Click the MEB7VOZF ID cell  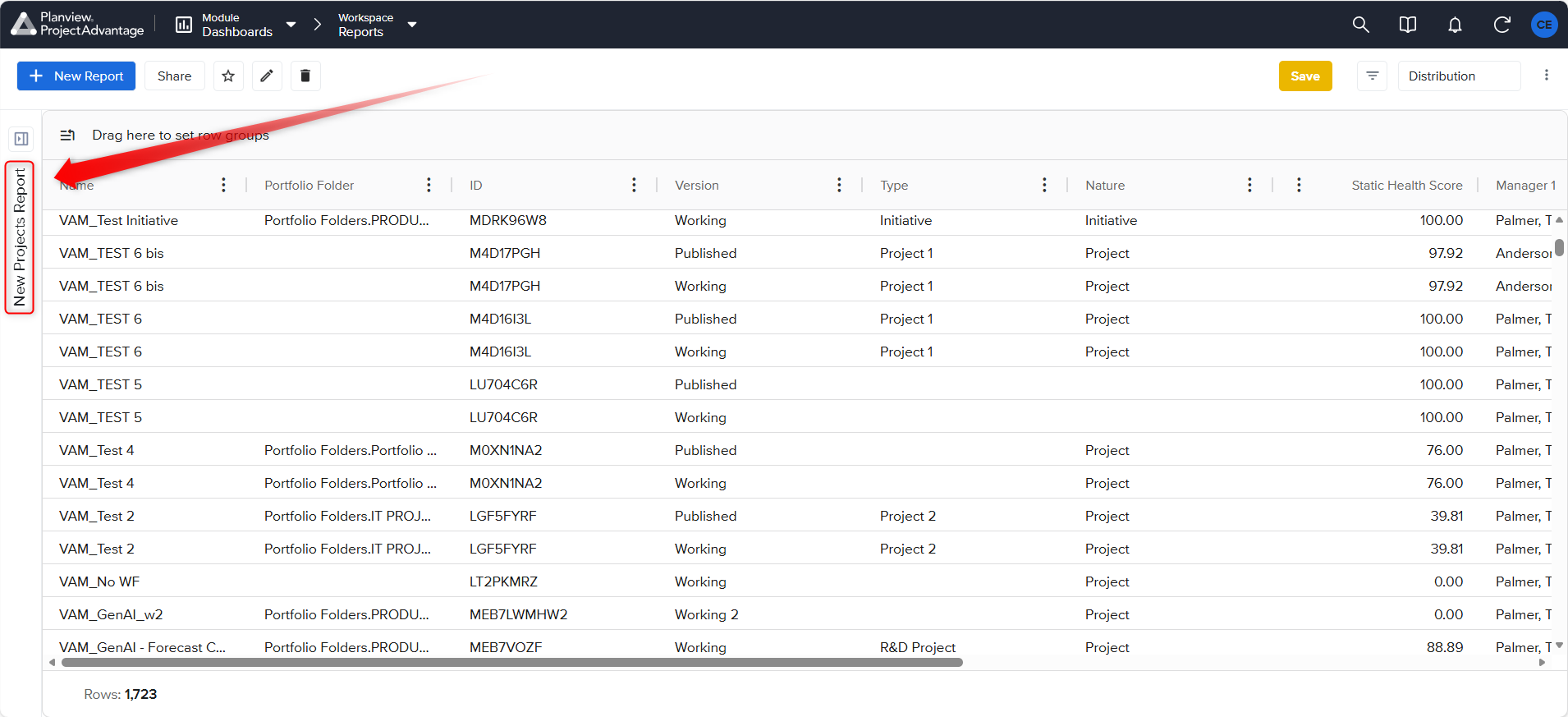[x=506, y=647]
